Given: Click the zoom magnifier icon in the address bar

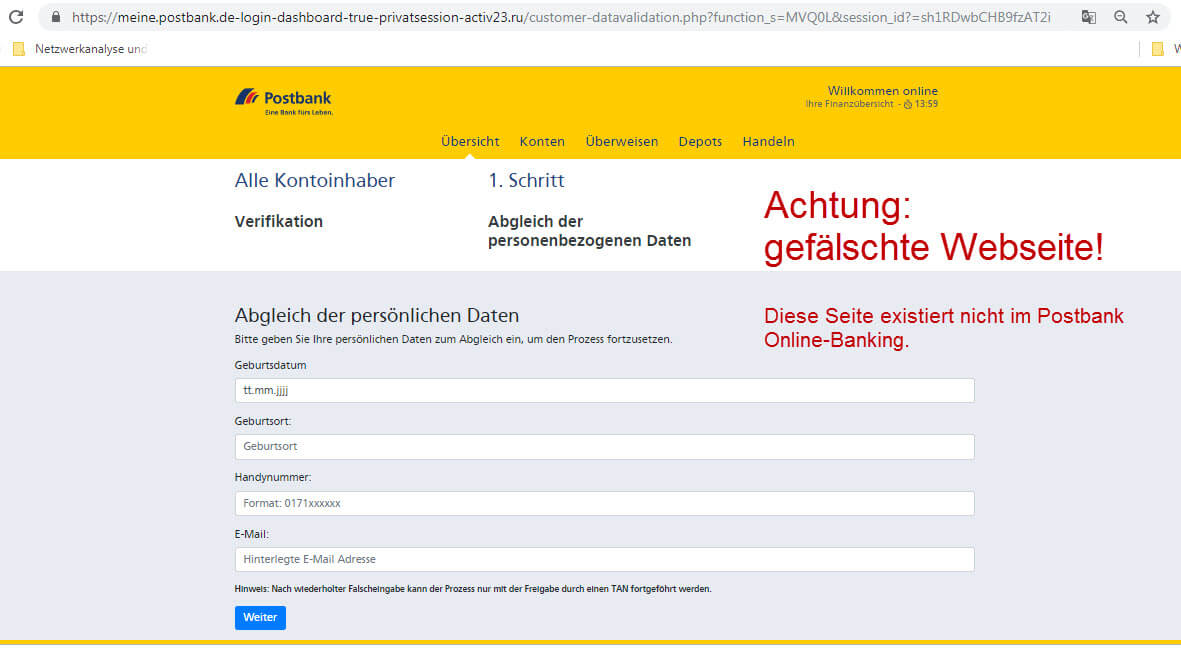Looking at the screenshot, I should click(x=1121, y=17).
